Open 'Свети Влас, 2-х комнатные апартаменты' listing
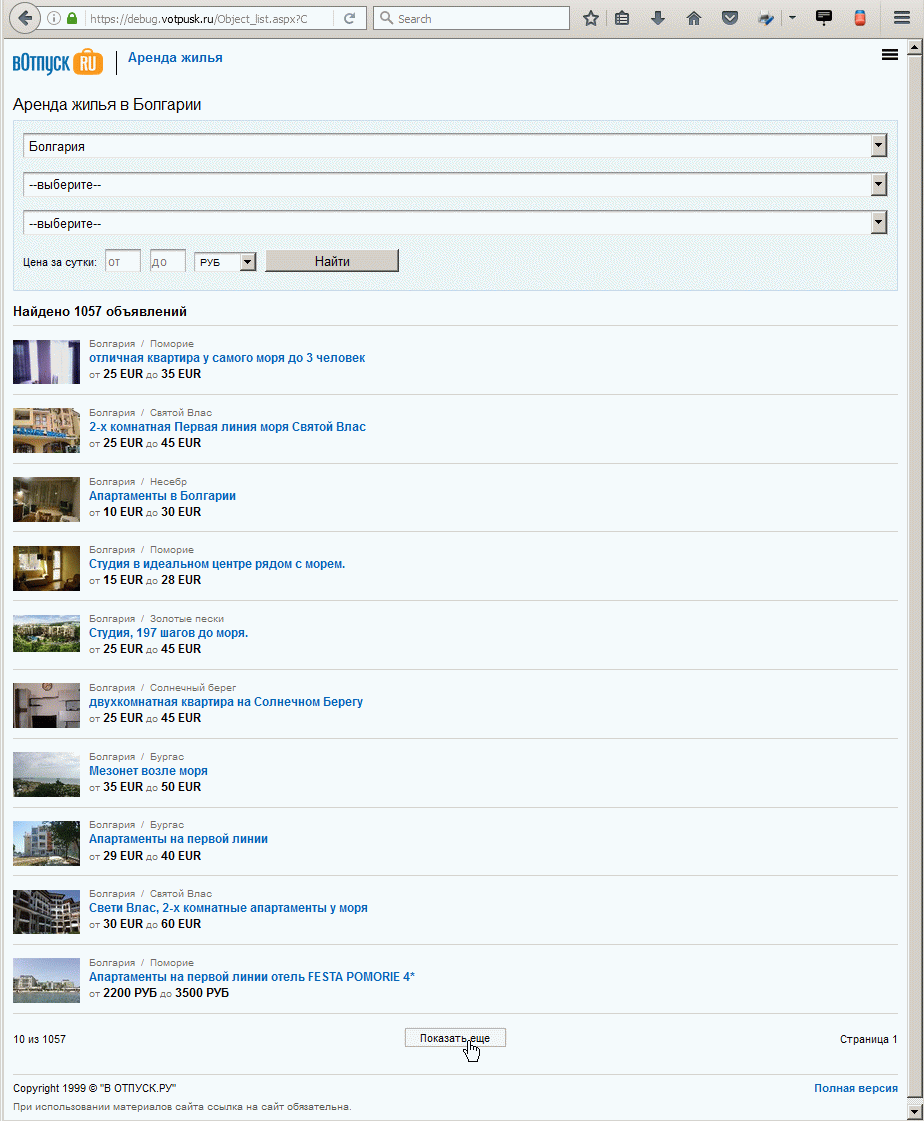Screen dimensions: 924x1121 [228, 908]
